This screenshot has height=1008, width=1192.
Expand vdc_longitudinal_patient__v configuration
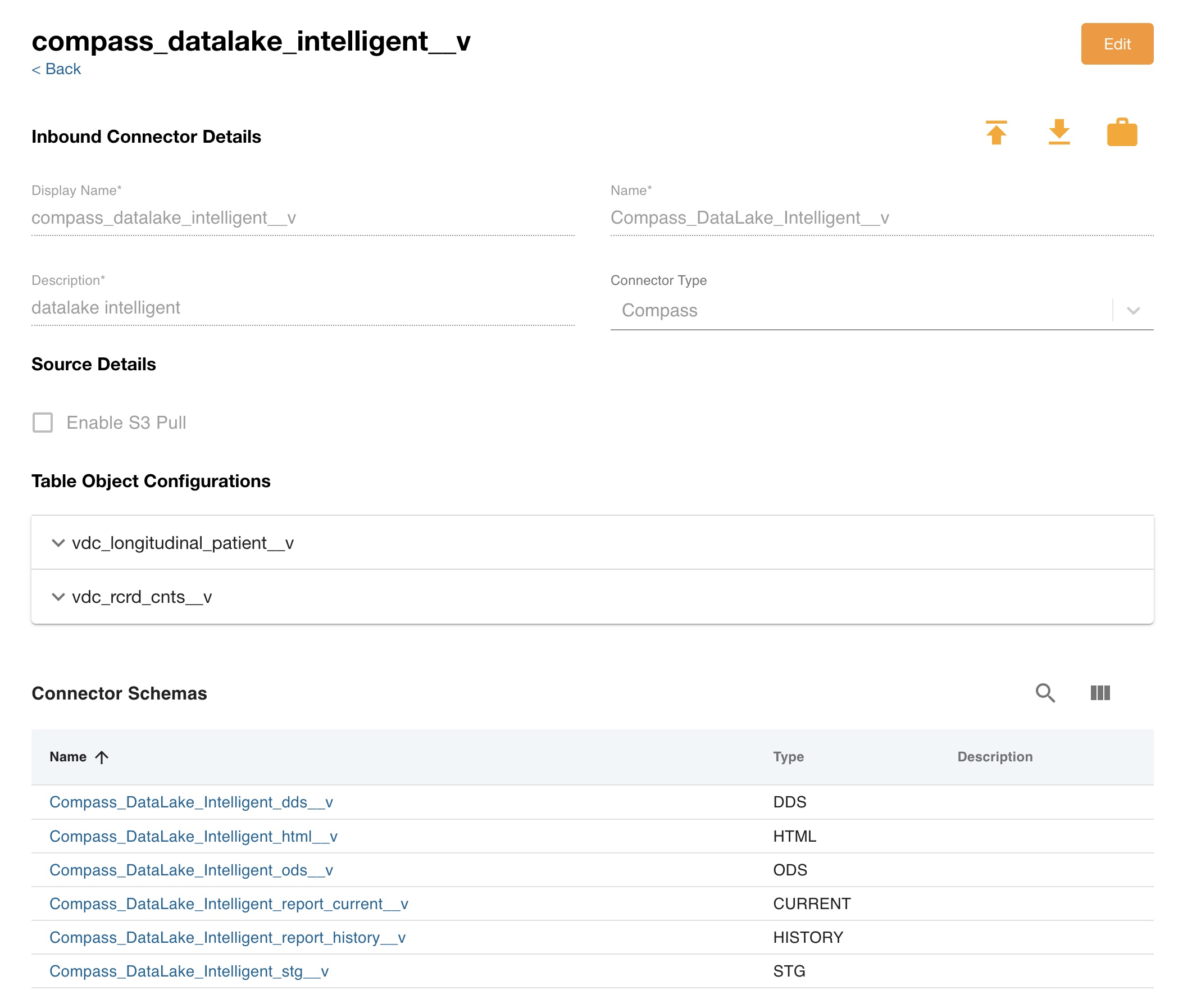click(58, 543)
